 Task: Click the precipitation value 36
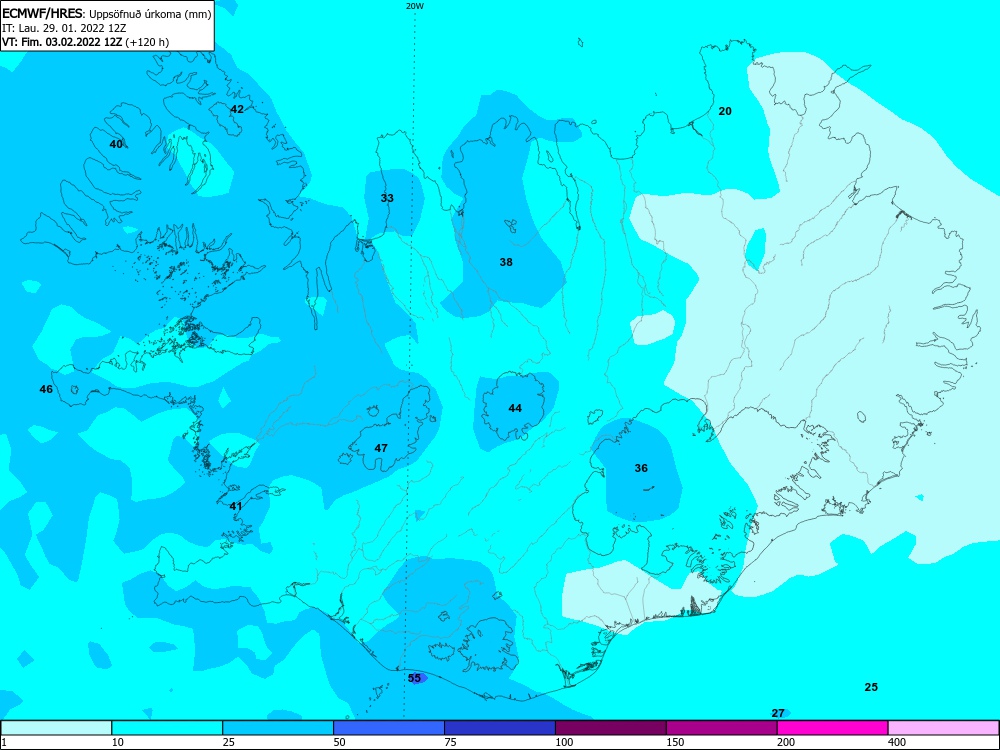[641, 468]
